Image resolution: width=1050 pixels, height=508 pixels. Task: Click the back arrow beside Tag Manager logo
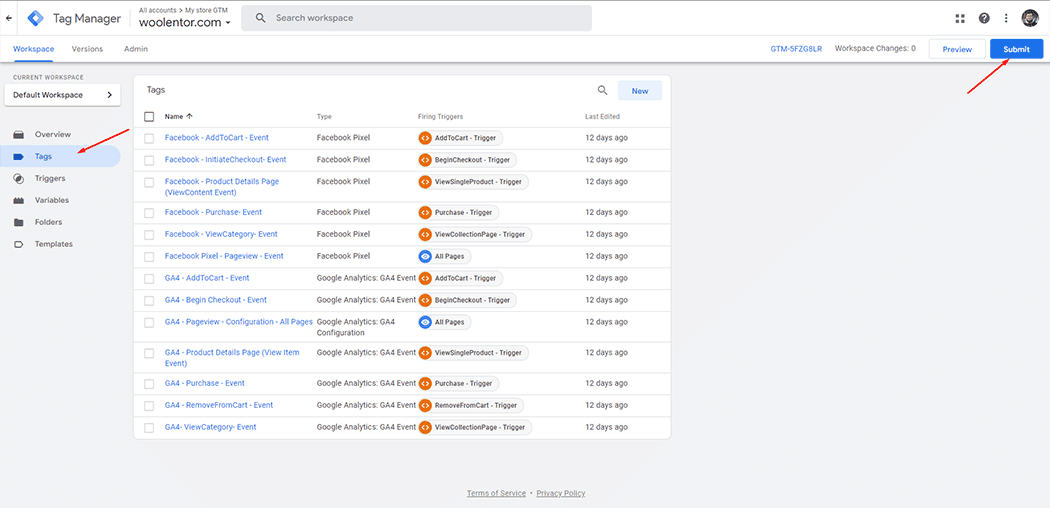click(x=8, y=18)
